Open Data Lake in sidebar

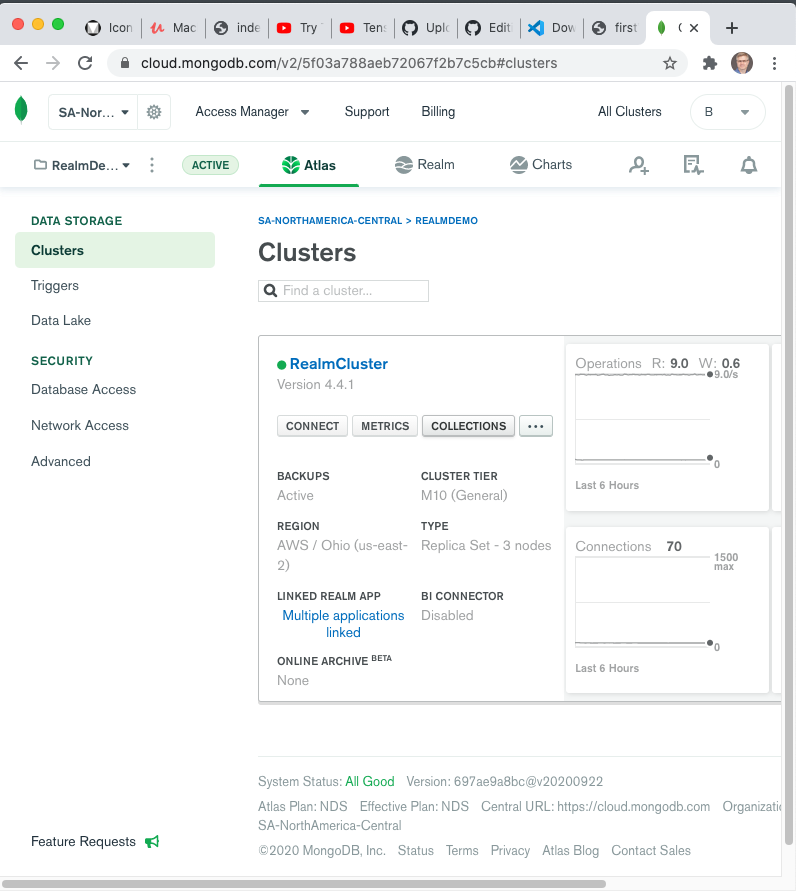pos(61,320)
